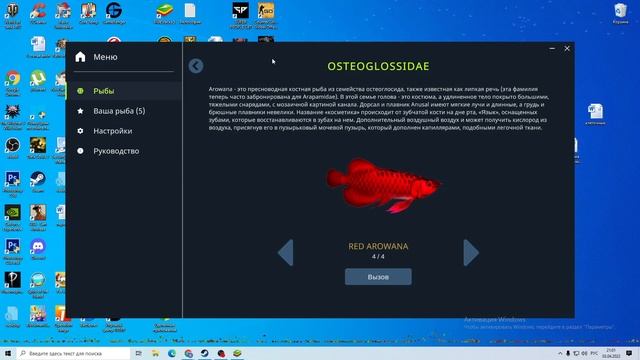The width and height of the screenshot is (640, 360).
Task: Open the notification center icon
Action: click(x=629, y=353)
